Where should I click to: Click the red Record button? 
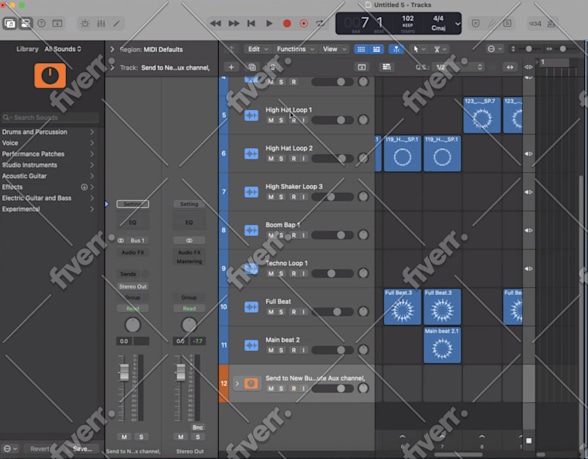[287, 24]
